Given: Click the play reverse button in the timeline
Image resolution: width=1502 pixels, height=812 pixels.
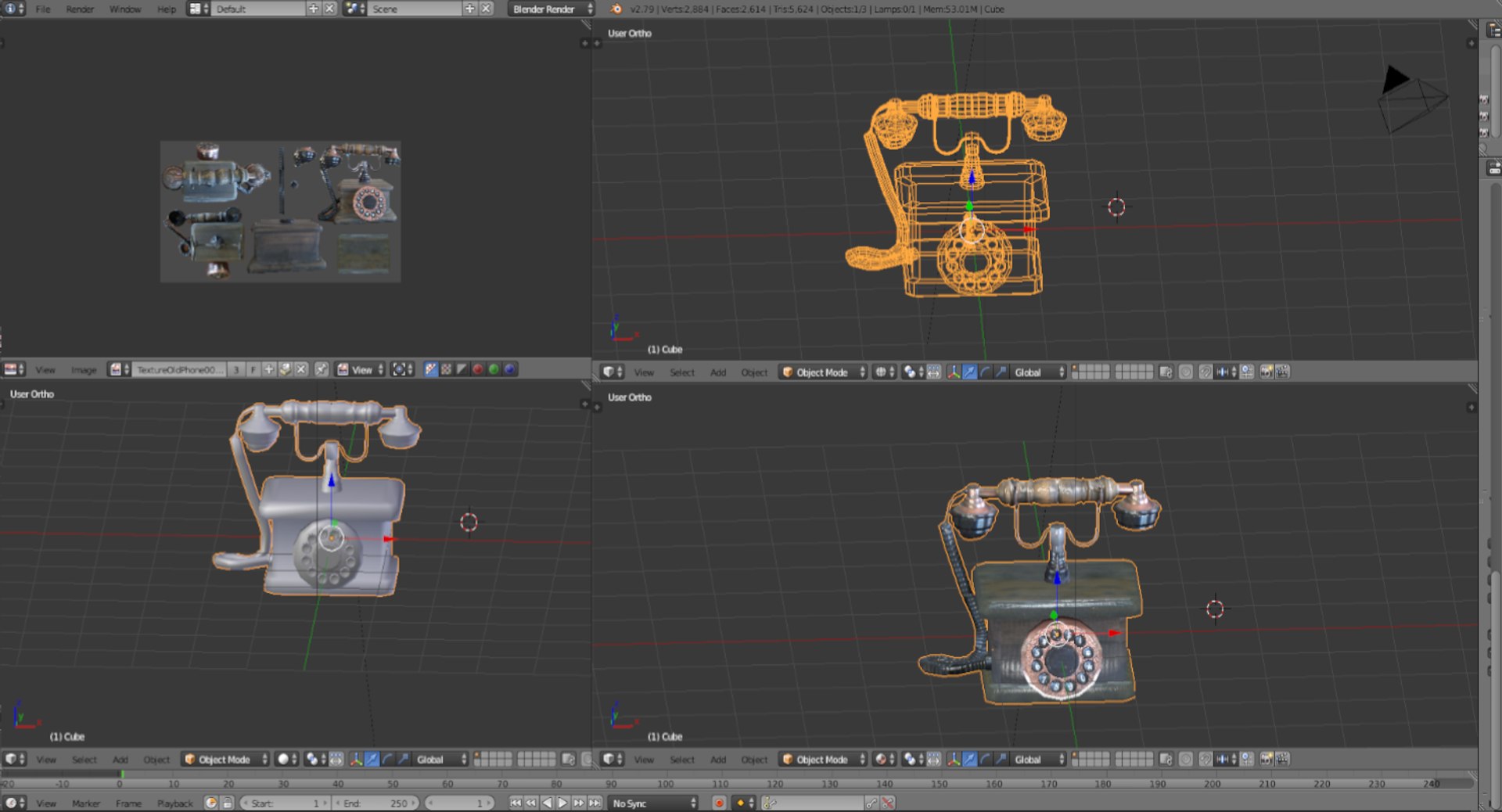Looking at the screenshot, I should [x=547, y=803].
